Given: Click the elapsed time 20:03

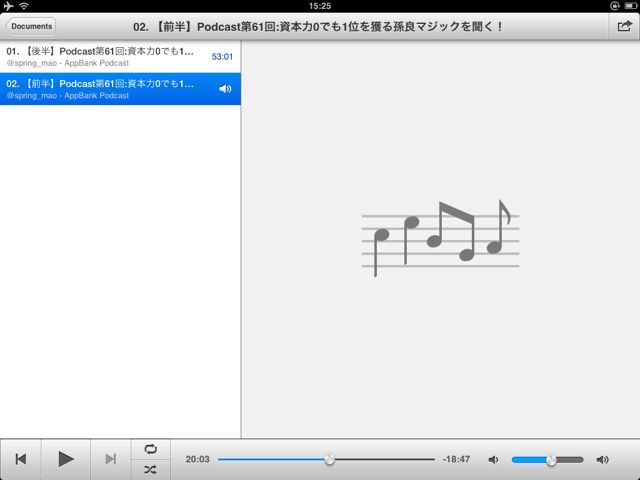Looking at the screenshot, I should tap(198, 459).
